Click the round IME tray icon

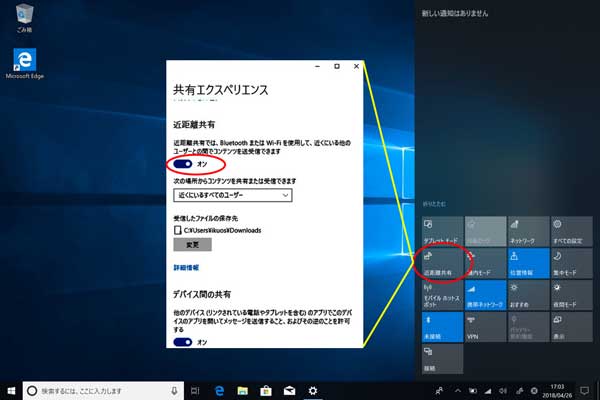tap(534, 391)
